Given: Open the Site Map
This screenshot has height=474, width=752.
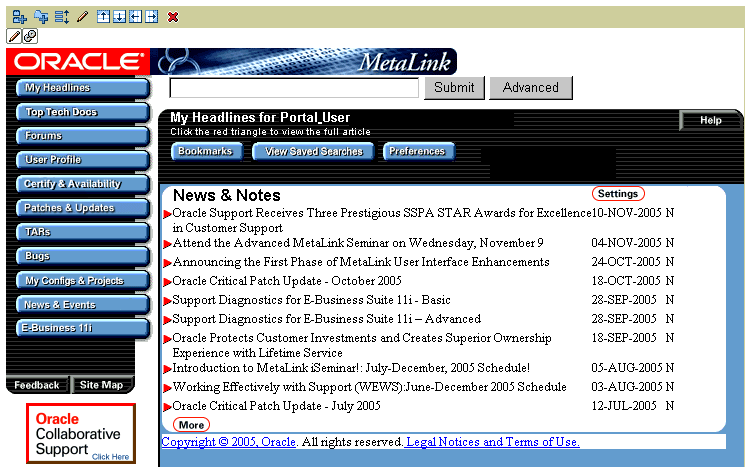Looking at the screenshot, I should 102,385.
